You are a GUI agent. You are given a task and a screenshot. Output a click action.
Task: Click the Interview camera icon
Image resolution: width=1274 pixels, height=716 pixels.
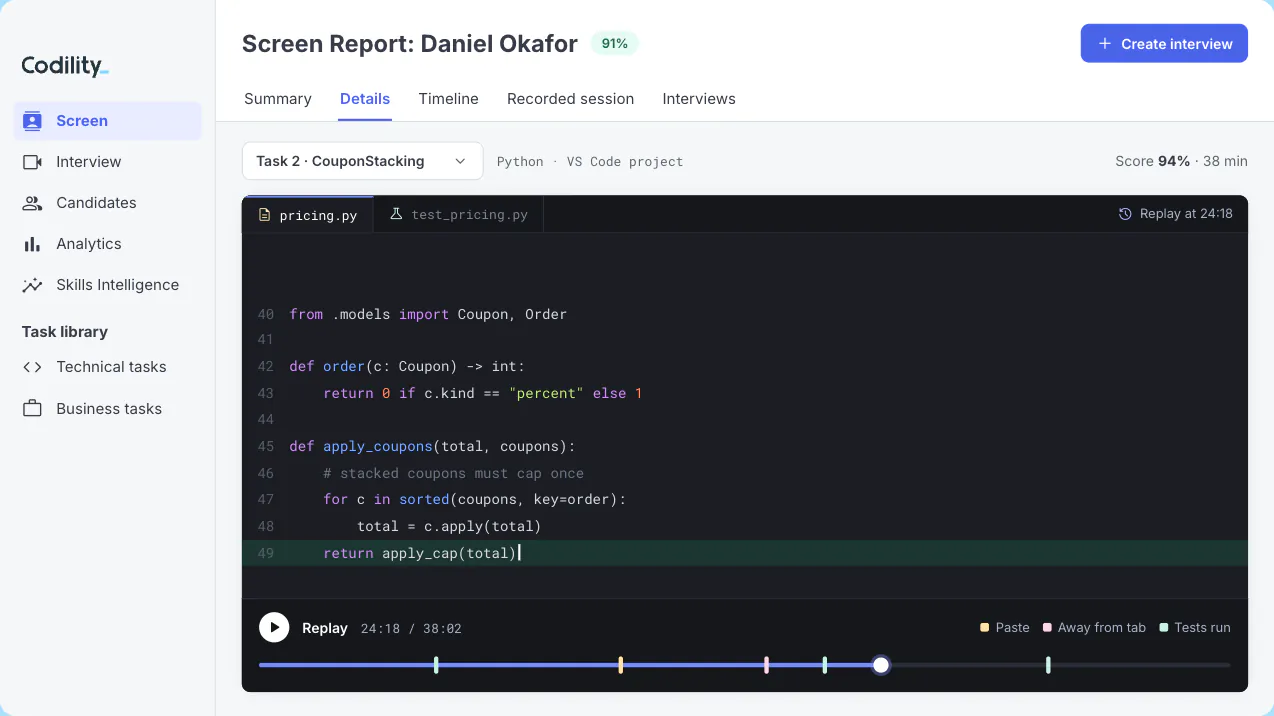[33, 162]
